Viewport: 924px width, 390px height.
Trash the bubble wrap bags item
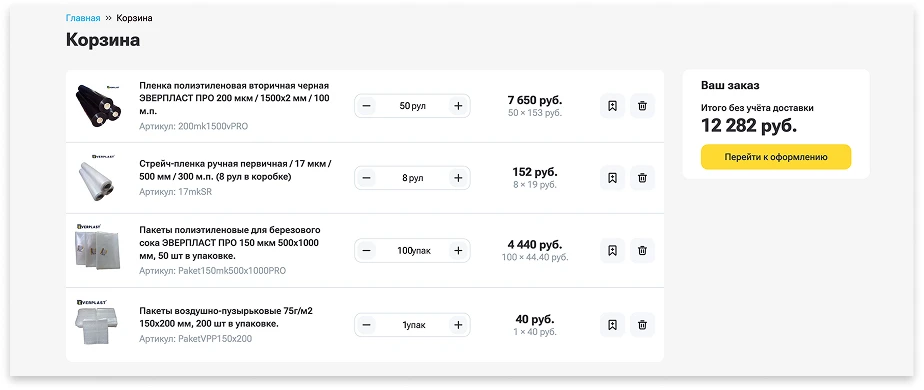click(x=642, y=325)
